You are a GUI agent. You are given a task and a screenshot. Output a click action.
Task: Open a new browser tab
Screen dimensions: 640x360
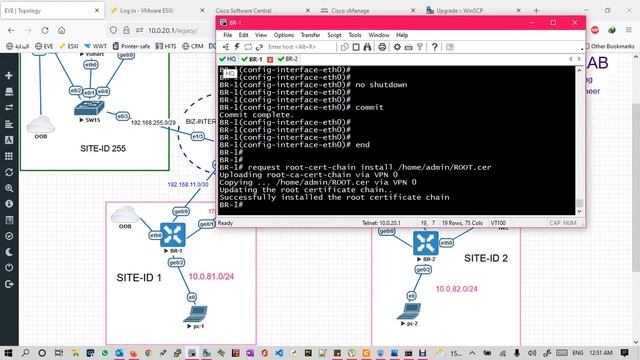[536, 11]
